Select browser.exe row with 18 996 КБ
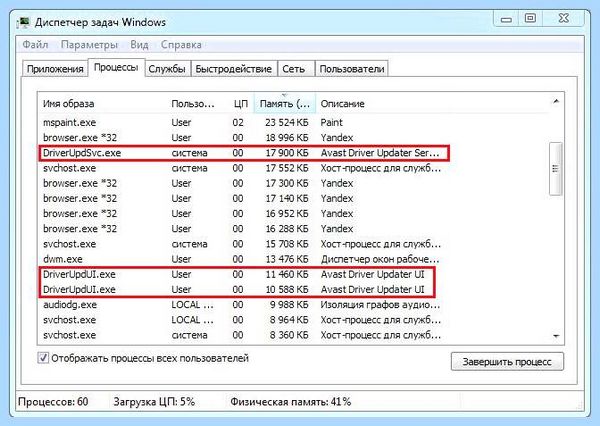This screenshot has width=600, height=426. pyautogui.click(x=293, y=138)
